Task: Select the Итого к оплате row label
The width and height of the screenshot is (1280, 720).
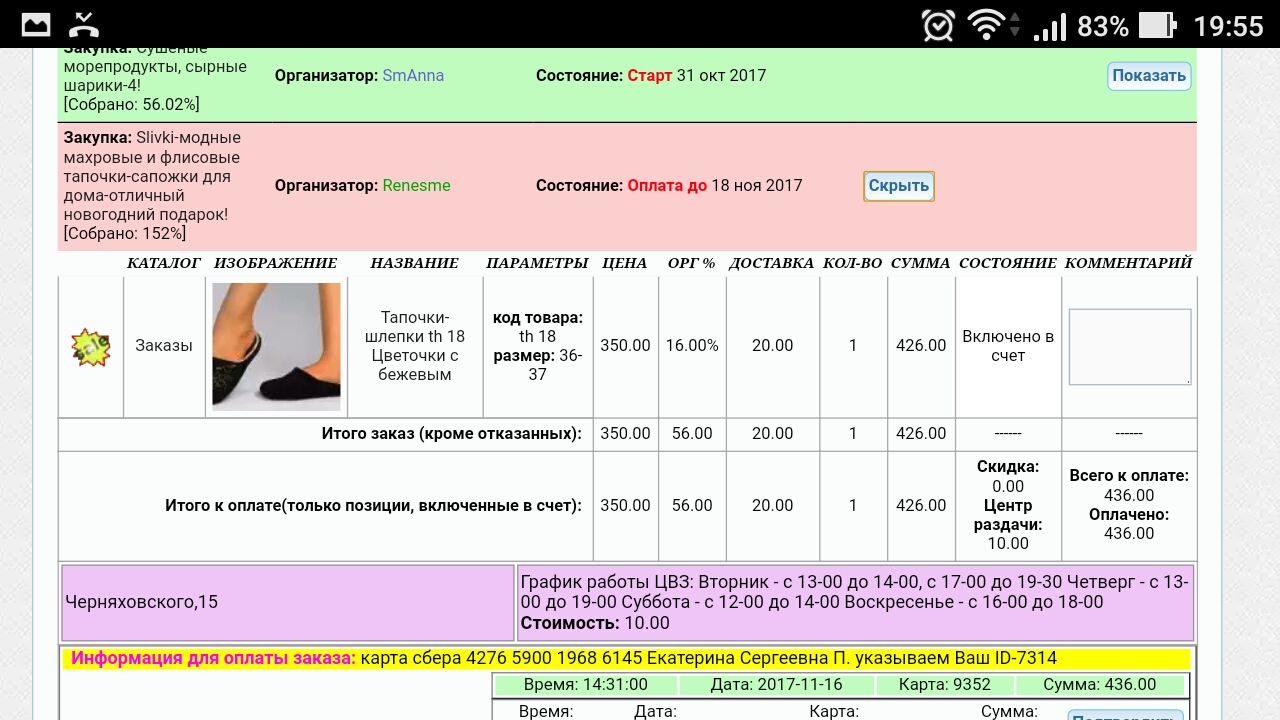Action: click(x=373, y=506)
